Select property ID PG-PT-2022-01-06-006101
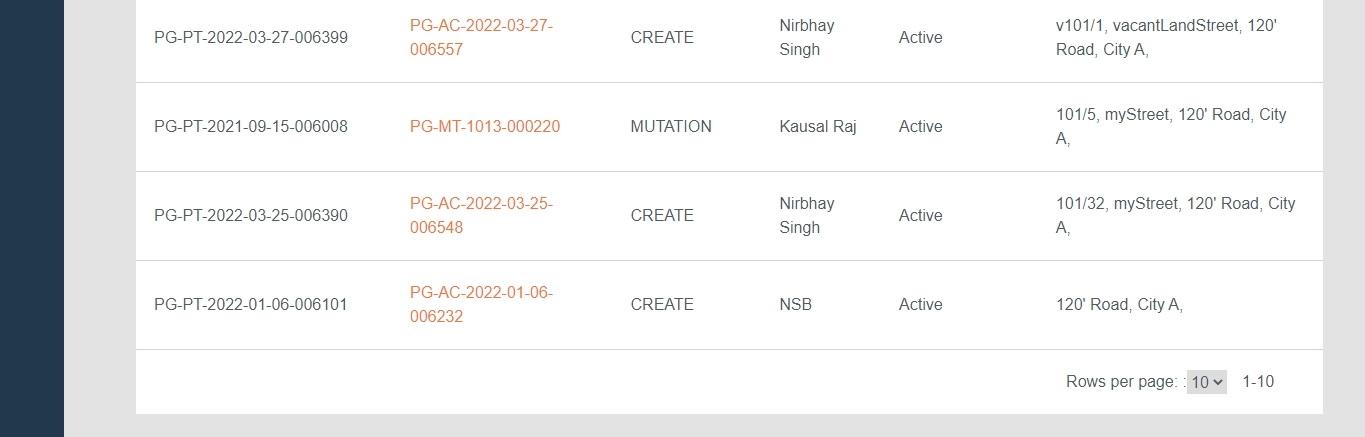 pyautogui.click(x=251, y=304)
